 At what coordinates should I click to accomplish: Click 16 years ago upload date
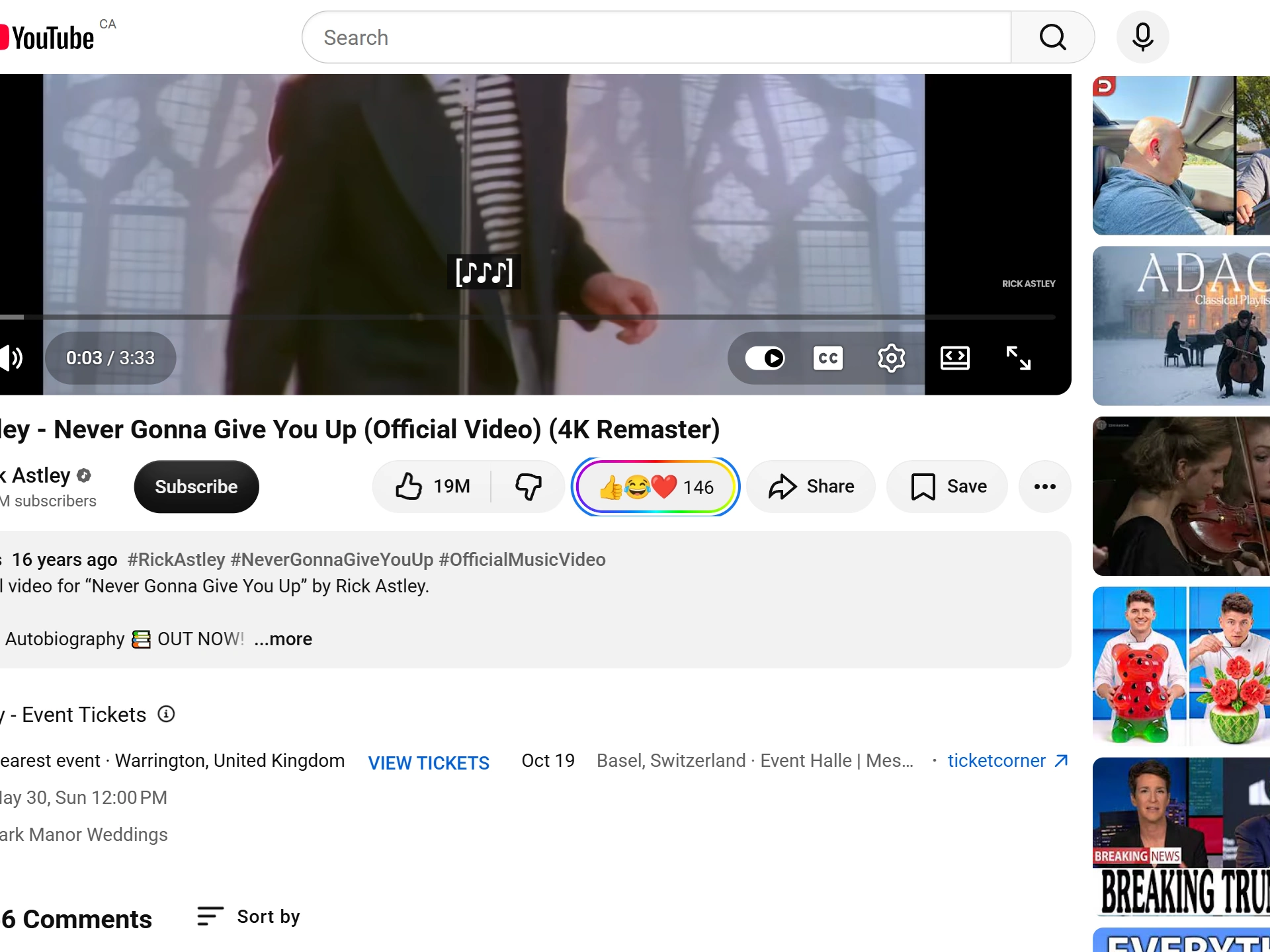coord(65,559)
